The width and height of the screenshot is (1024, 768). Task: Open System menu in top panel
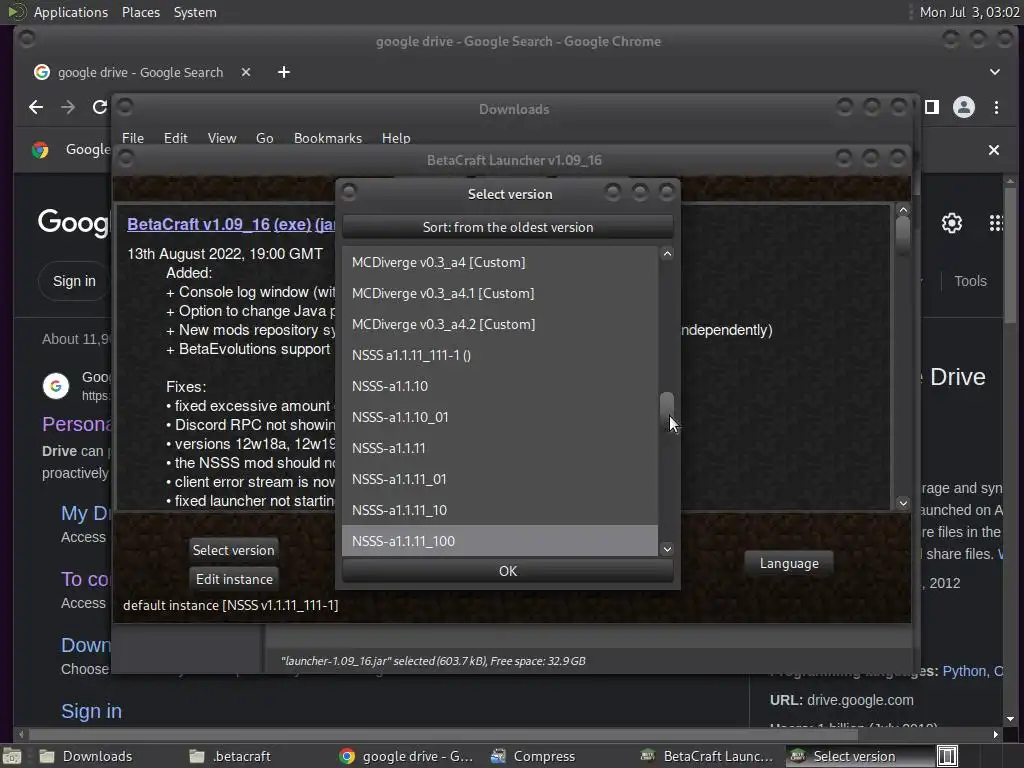195,12
